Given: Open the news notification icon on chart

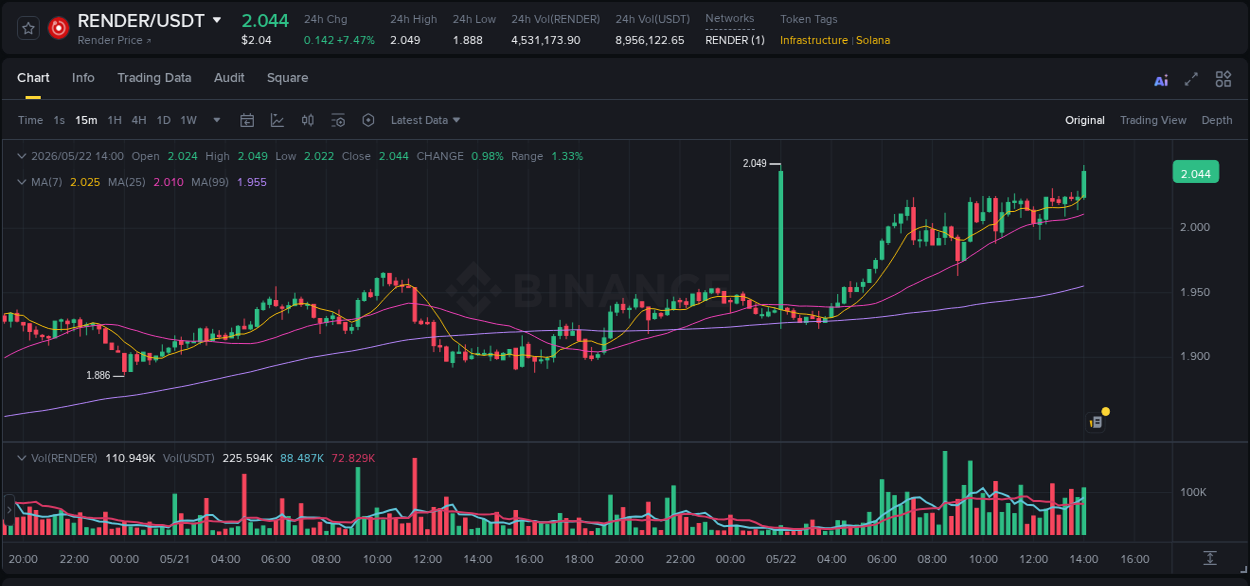Looking at the screenshot, I should (1096, 422).
